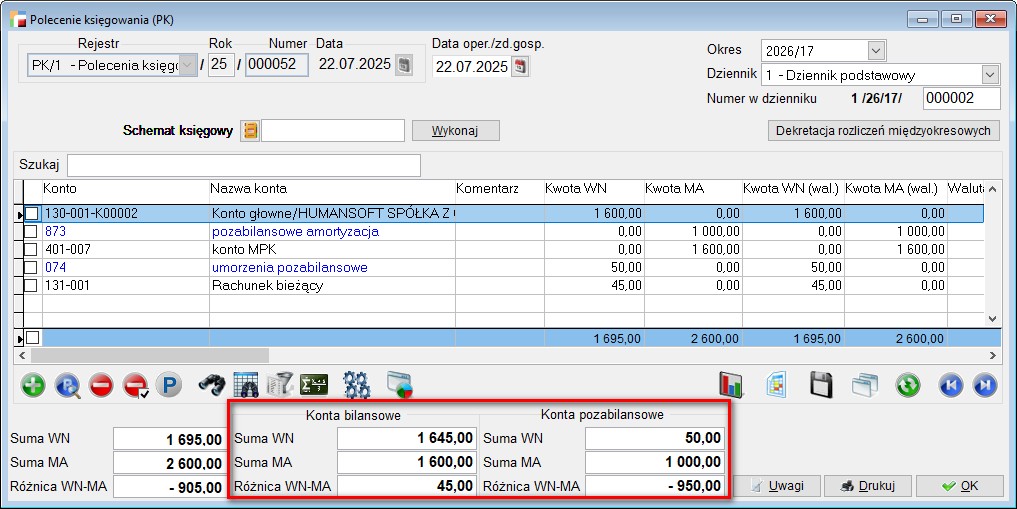Screen dimensions: 1017x509
Task: Click the green plus add entry icon
Action: click(33, 385)
